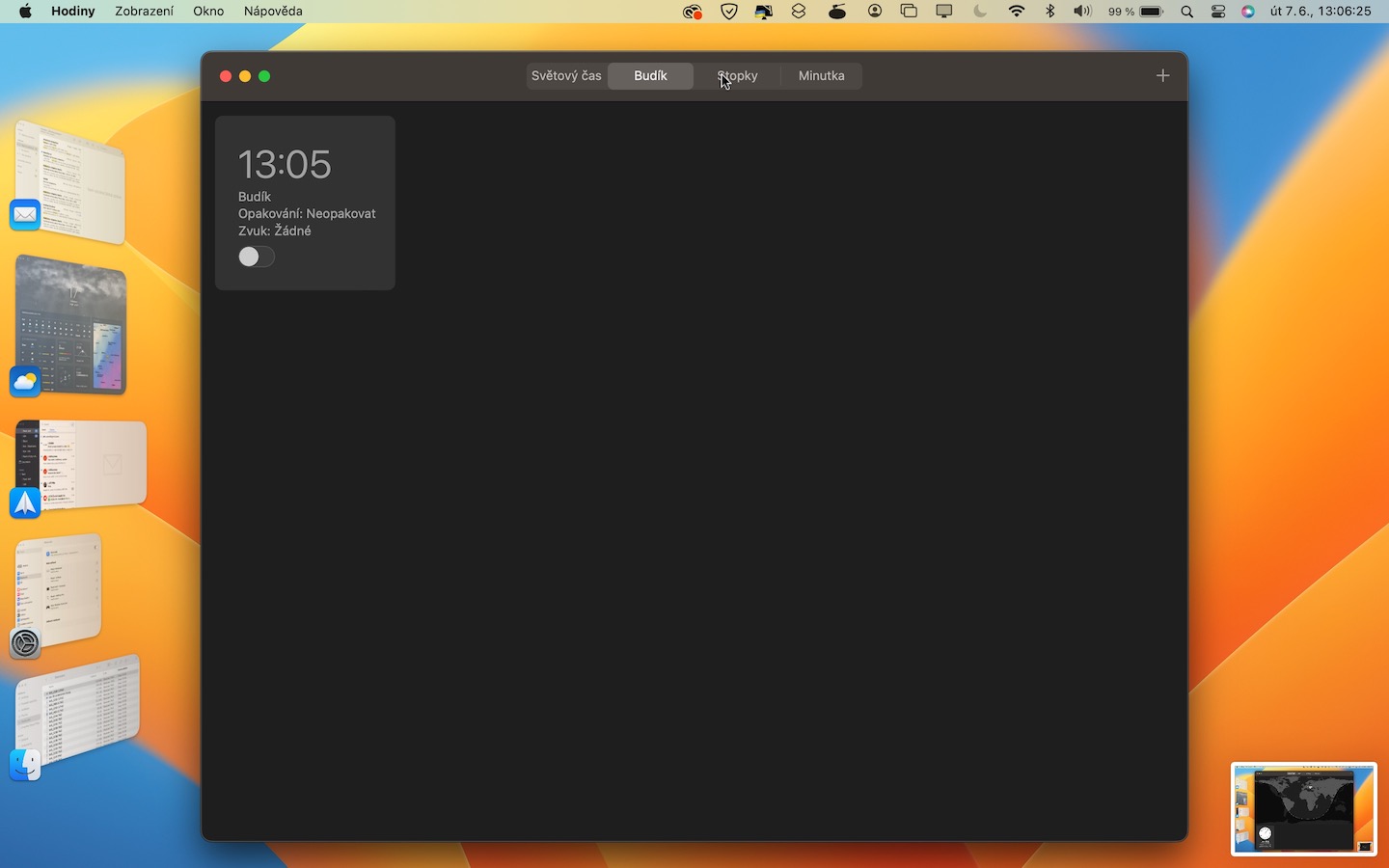Go to the Minutka tab
1389x868 pixels.
(x=821, y=75)
